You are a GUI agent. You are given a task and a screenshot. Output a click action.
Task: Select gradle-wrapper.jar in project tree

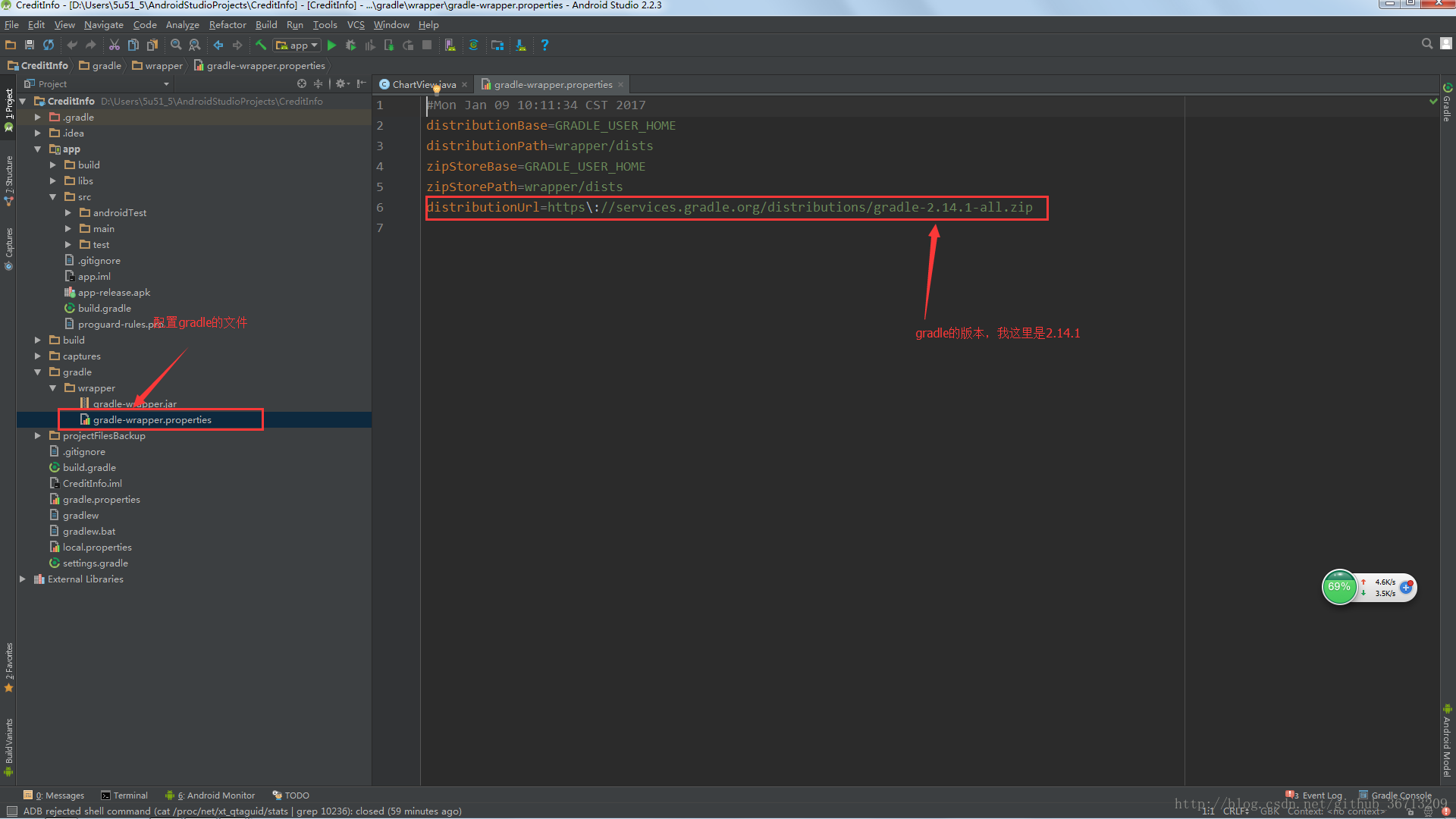128,404
